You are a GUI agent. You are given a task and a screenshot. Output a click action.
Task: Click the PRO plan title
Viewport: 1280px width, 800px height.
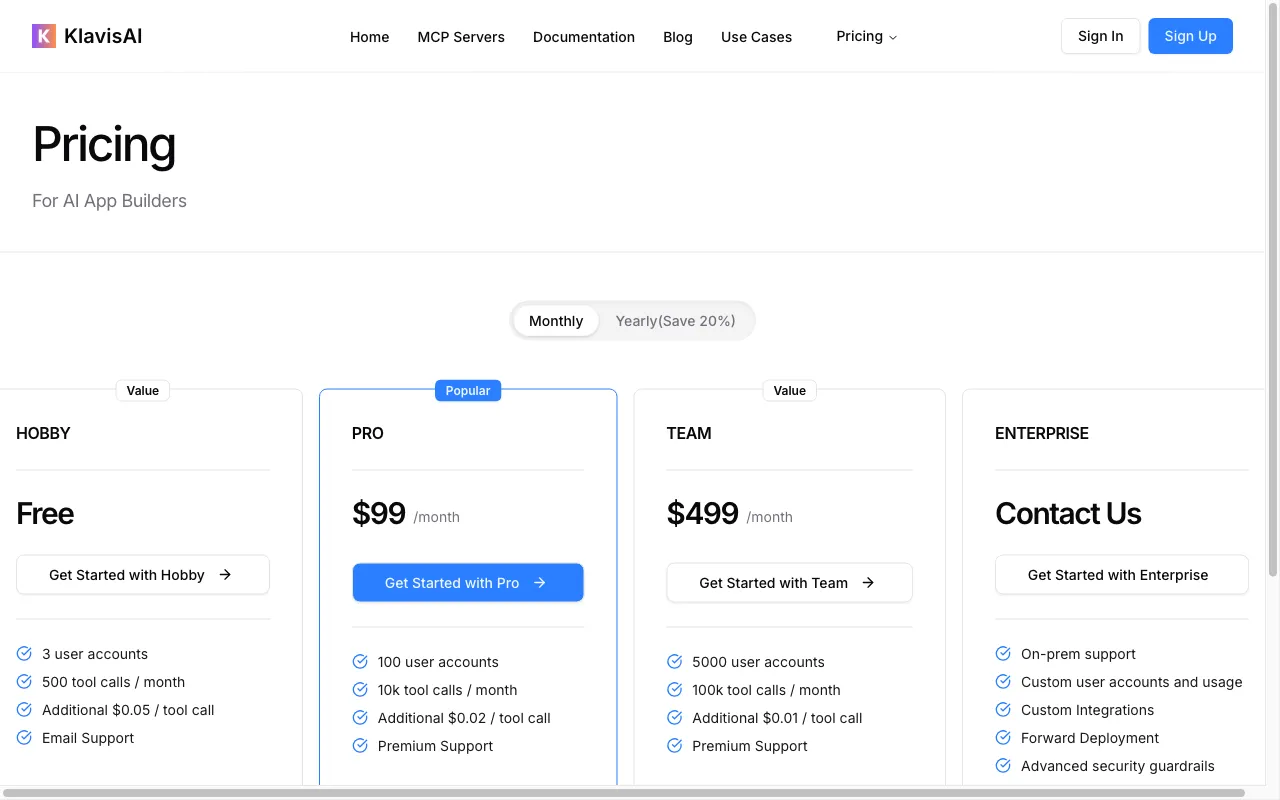368,433
